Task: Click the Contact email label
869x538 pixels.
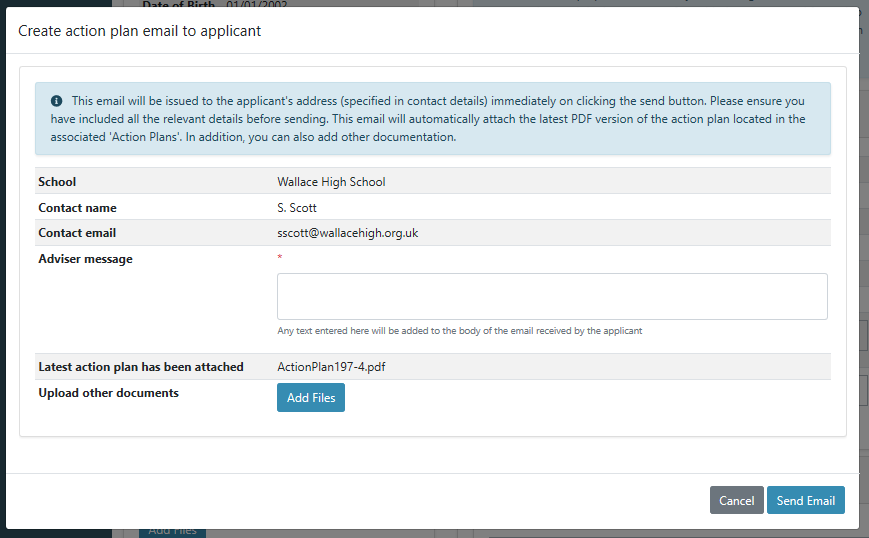Action: point(77,233)
